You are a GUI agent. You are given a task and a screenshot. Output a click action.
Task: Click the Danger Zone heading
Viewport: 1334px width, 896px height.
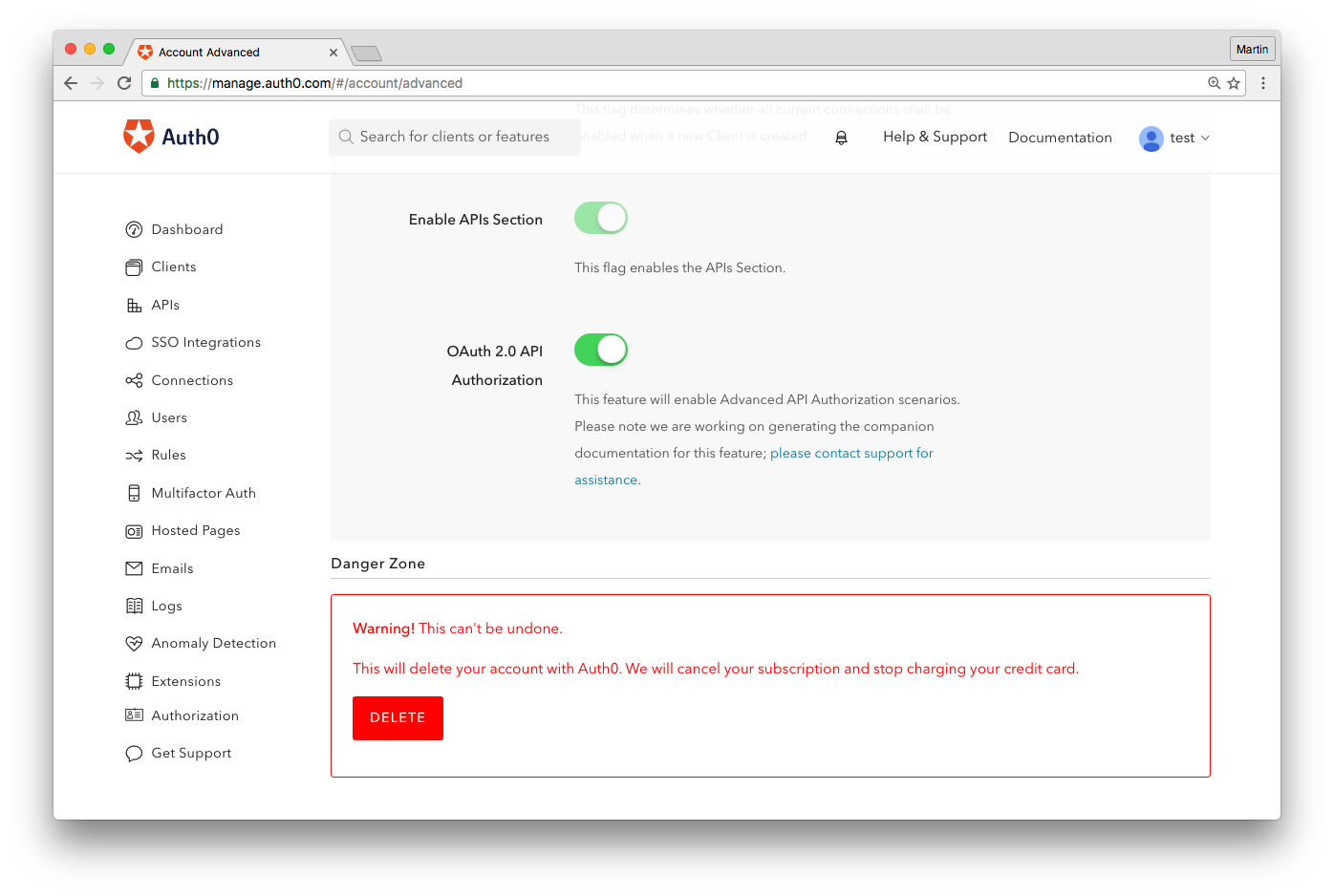pyautogui.click(x=377, y=564)
